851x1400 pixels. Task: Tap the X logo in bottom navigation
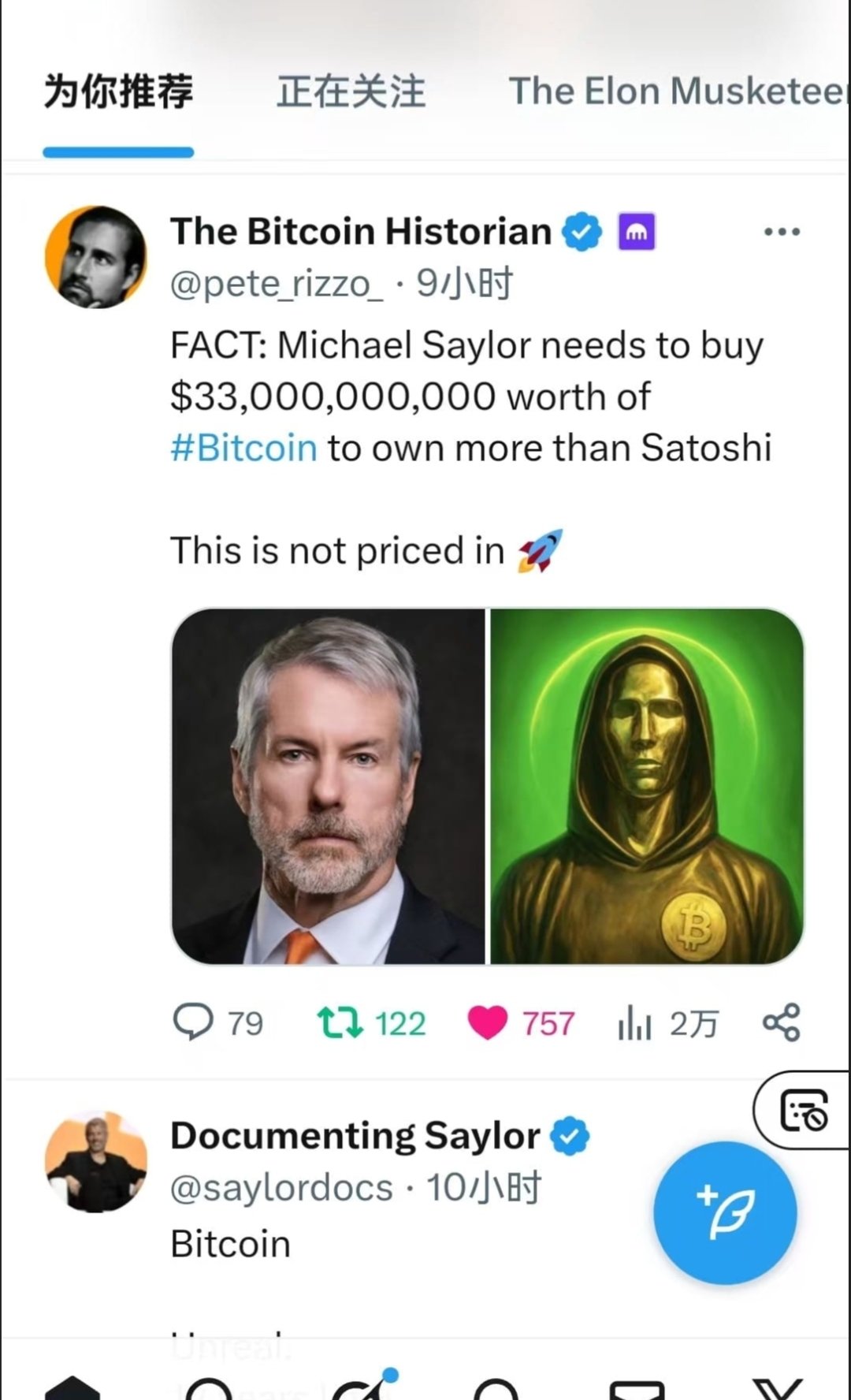[777, 1391]
